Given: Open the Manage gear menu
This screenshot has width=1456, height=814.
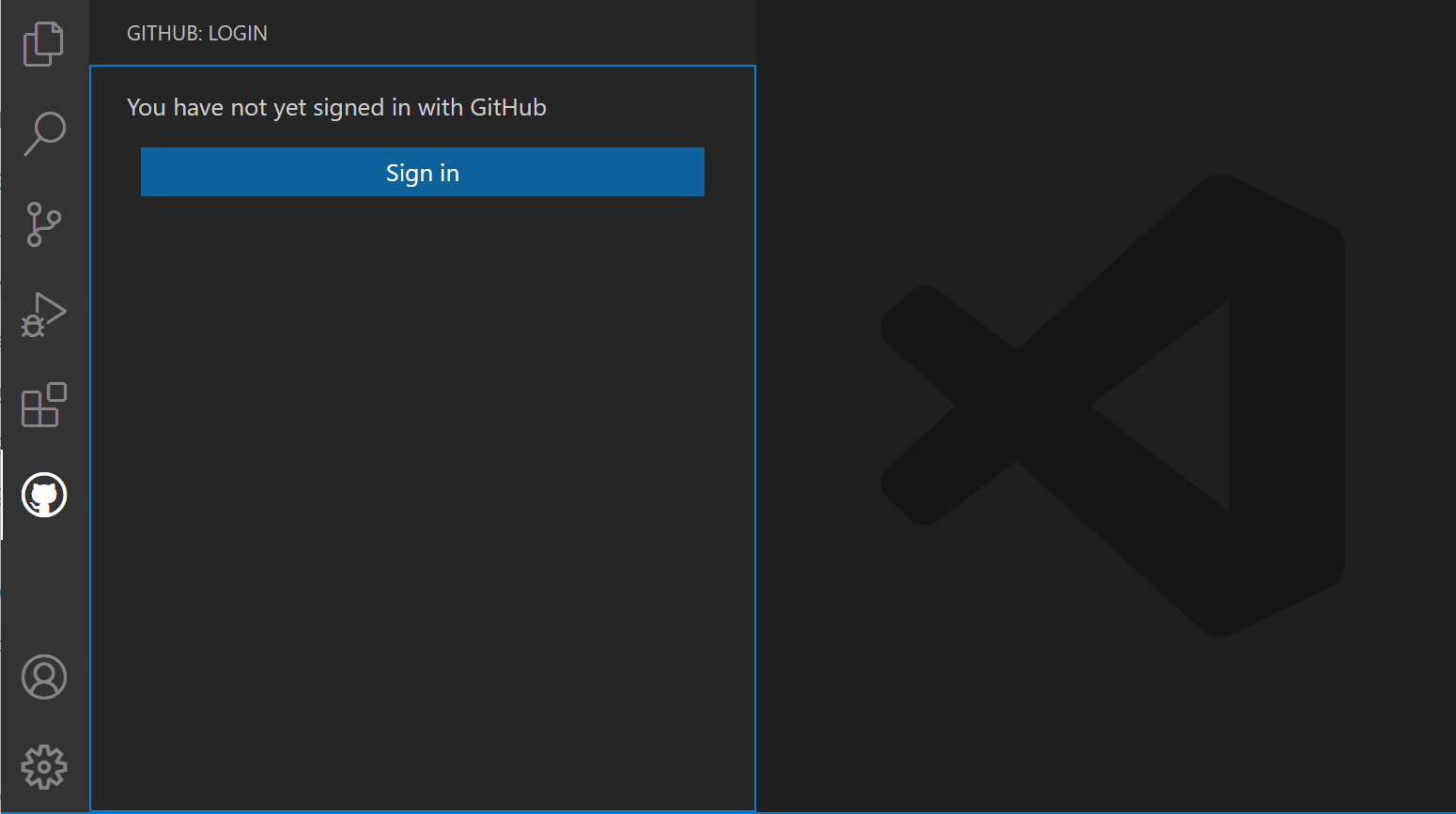Looking at the screenshot, I should point(44,767).
